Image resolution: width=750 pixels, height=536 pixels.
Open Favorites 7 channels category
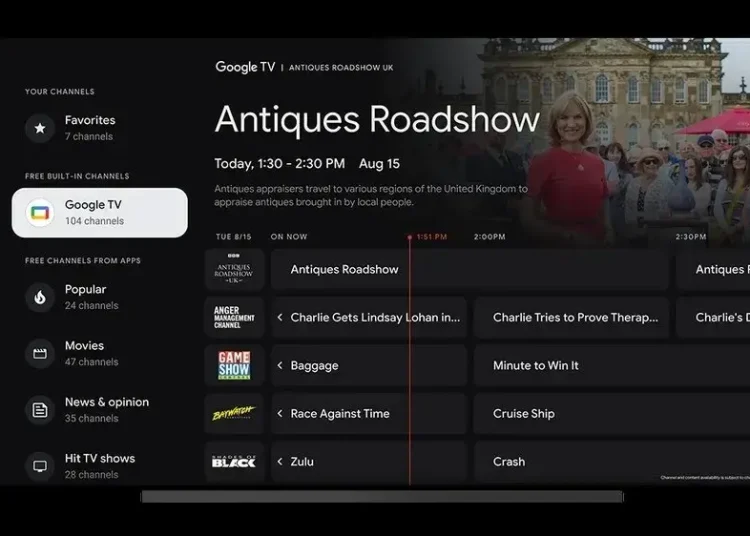[99, 128]
